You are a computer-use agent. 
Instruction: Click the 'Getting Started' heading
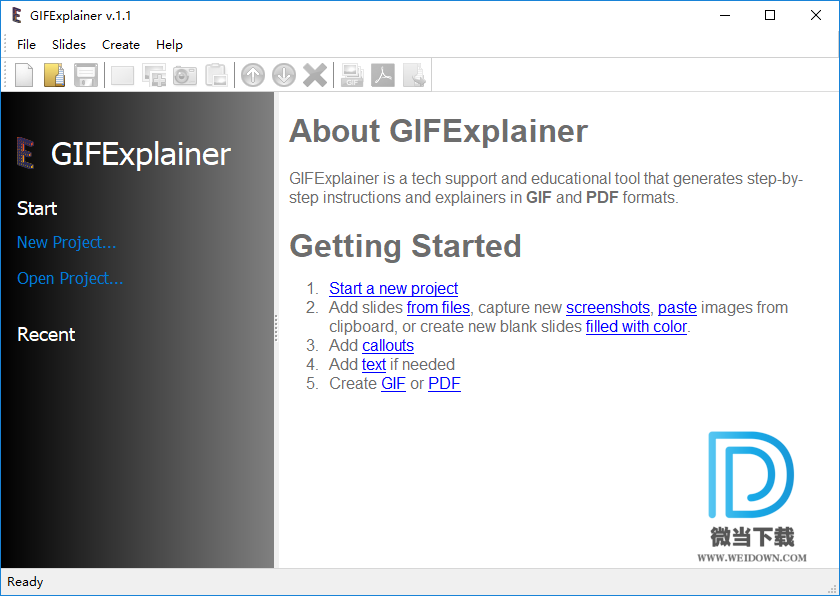[405, 246]
